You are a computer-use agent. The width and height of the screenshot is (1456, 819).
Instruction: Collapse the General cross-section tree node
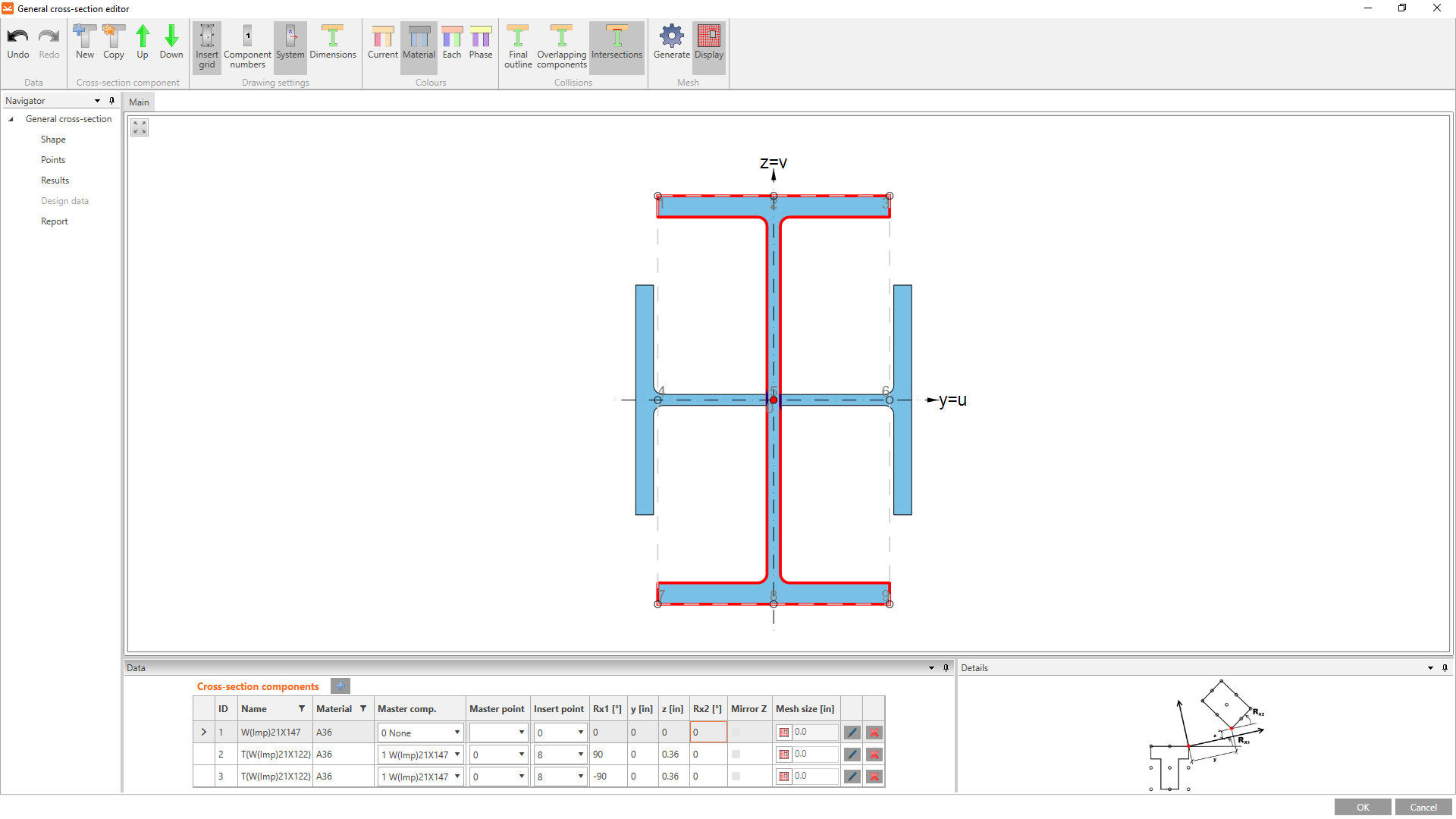tap(11, 120)
